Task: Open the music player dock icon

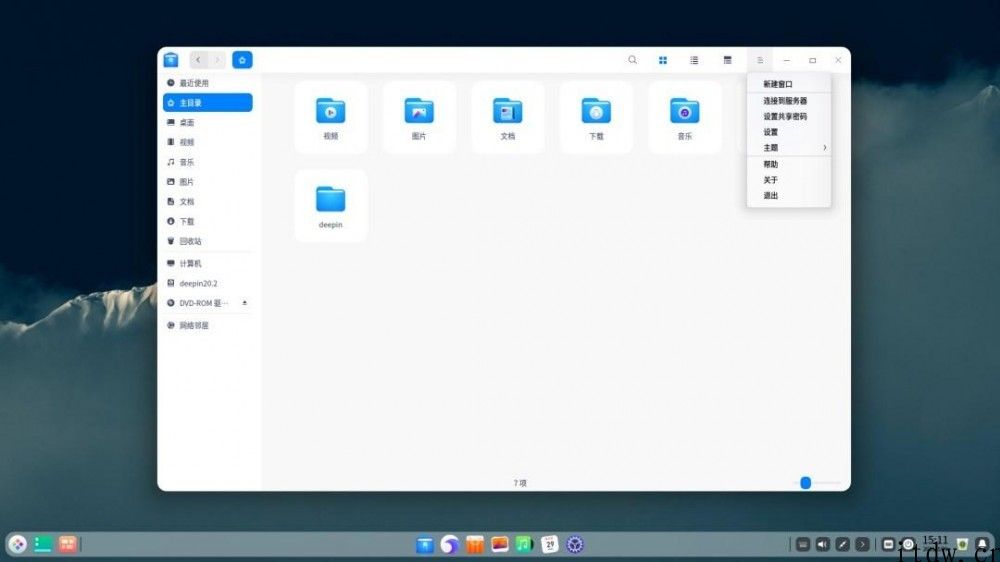Action: [x=524, y=545]
